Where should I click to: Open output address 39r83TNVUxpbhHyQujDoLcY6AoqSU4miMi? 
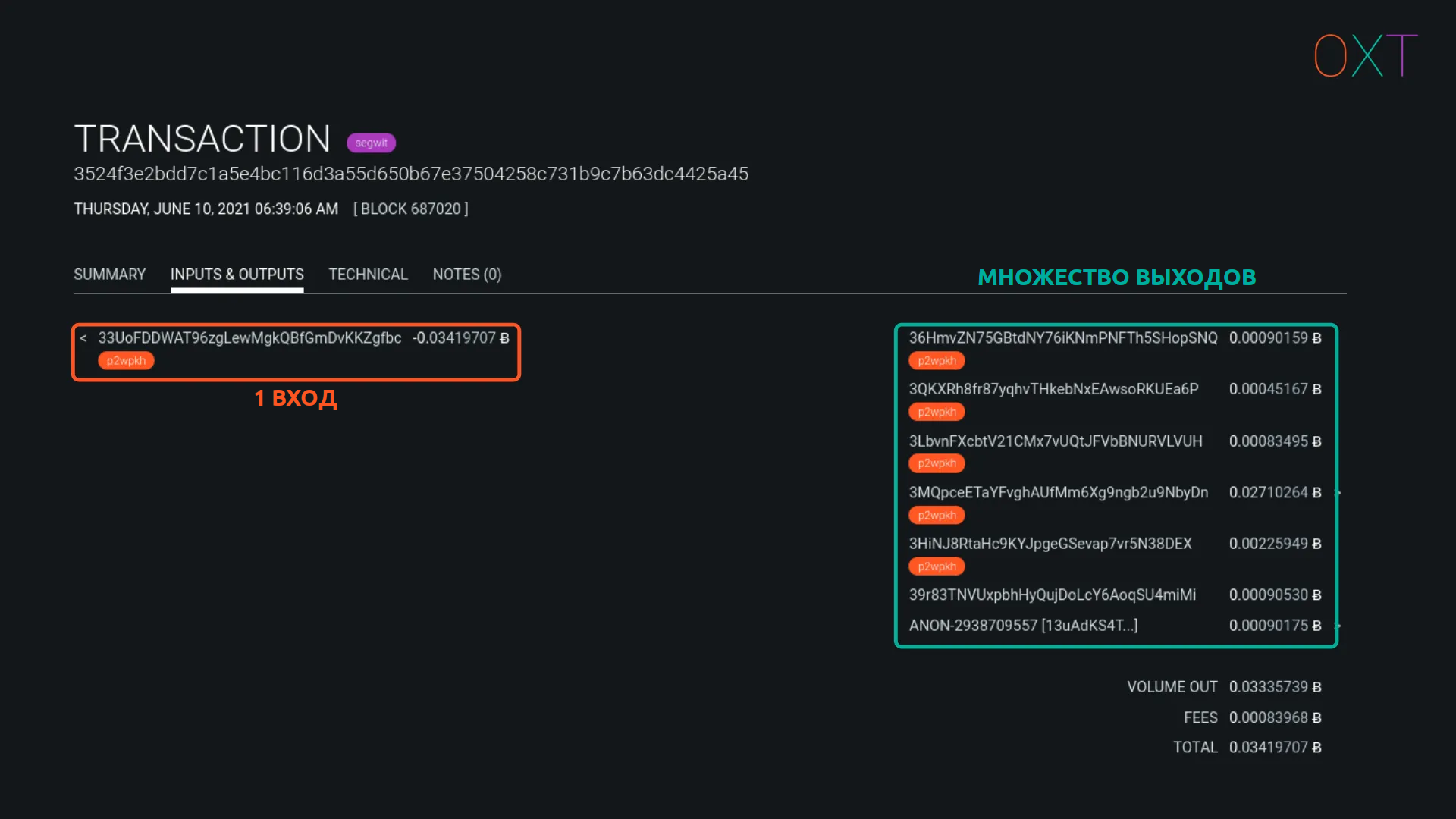pos(1052,595)
